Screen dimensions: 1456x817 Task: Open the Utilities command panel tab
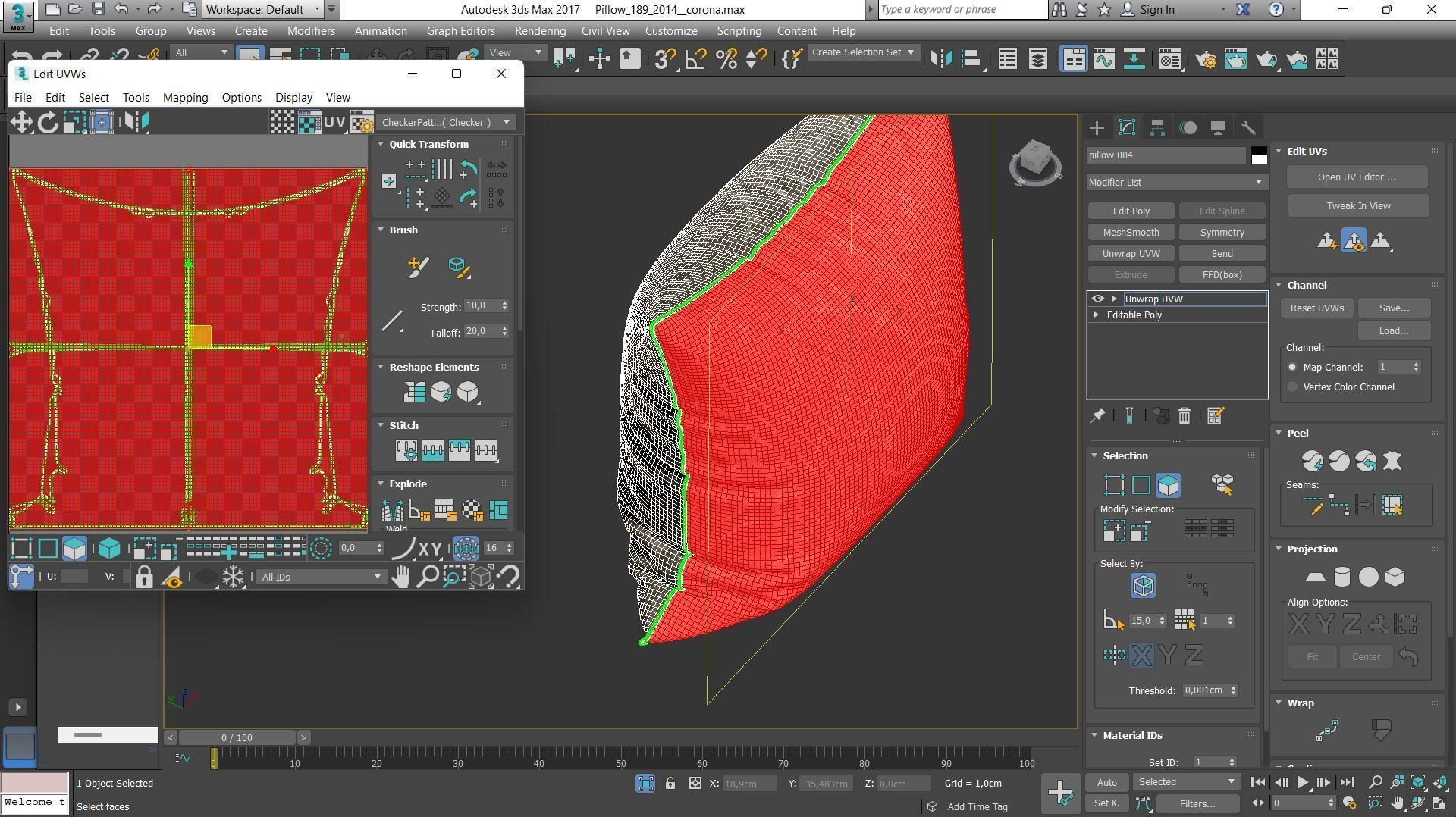tap(1248, 128)
